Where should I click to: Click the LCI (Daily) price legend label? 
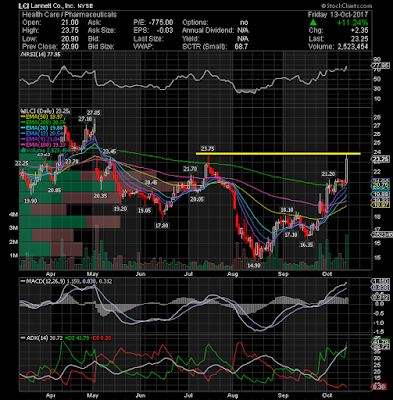(x=45, y=111)
